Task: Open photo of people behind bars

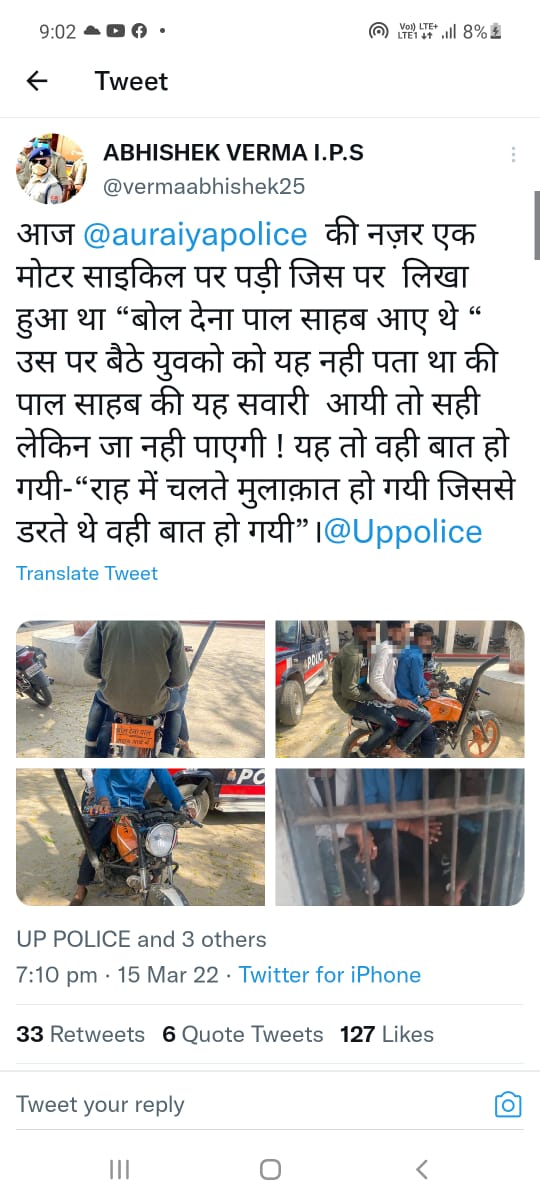Action: click(x=400, y=837)
